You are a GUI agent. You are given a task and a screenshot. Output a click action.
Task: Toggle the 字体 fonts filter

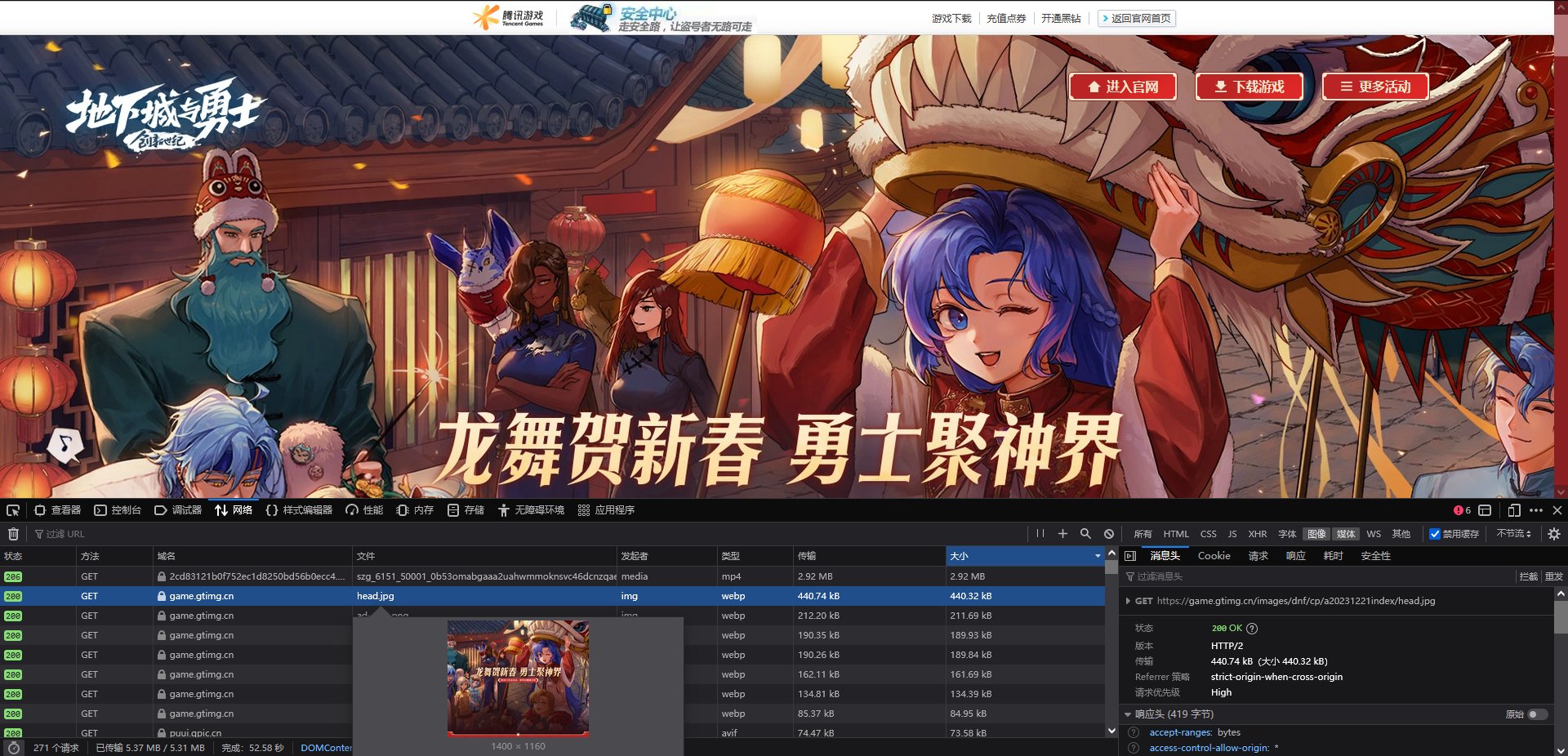tap(1287, 534)
